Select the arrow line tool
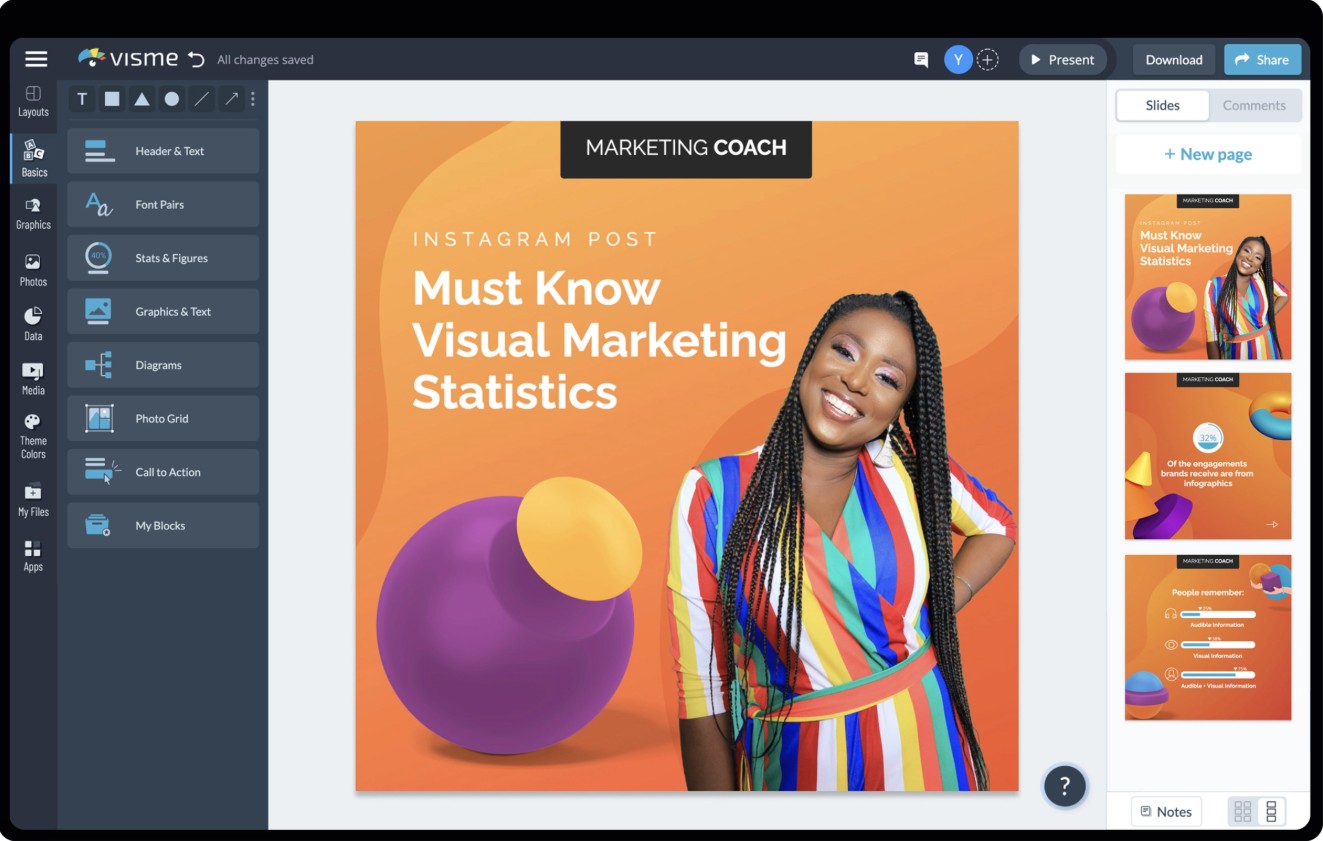Screen dimensions: 1323x841 coord(232,99)
